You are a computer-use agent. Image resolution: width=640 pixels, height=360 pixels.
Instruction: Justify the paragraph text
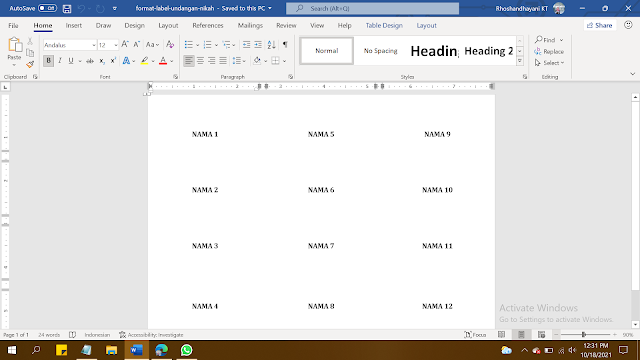[223, 61]
